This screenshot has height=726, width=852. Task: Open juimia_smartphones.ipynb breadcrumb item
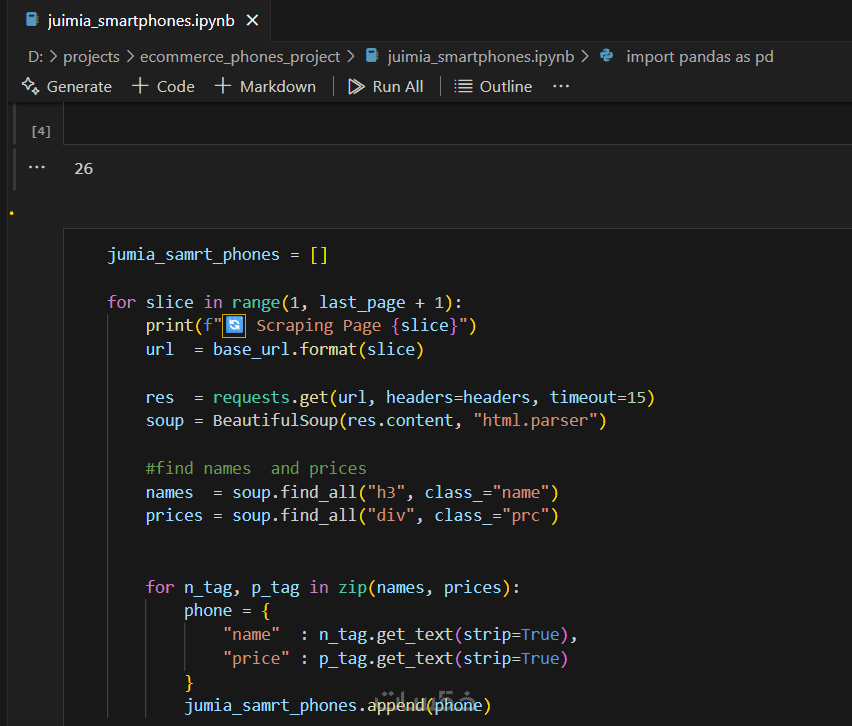(480, 57)
